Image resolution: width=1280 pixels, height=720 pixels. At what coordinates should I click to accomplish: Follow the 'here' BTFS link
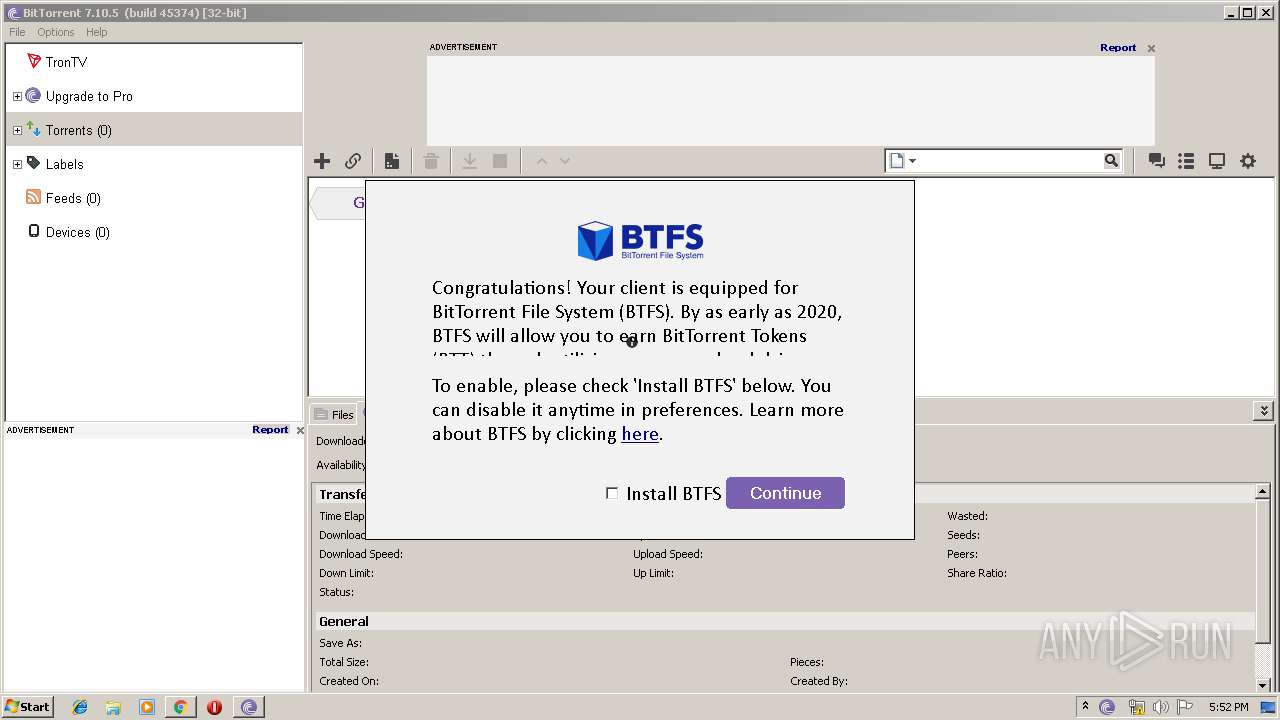coord(640,434)
